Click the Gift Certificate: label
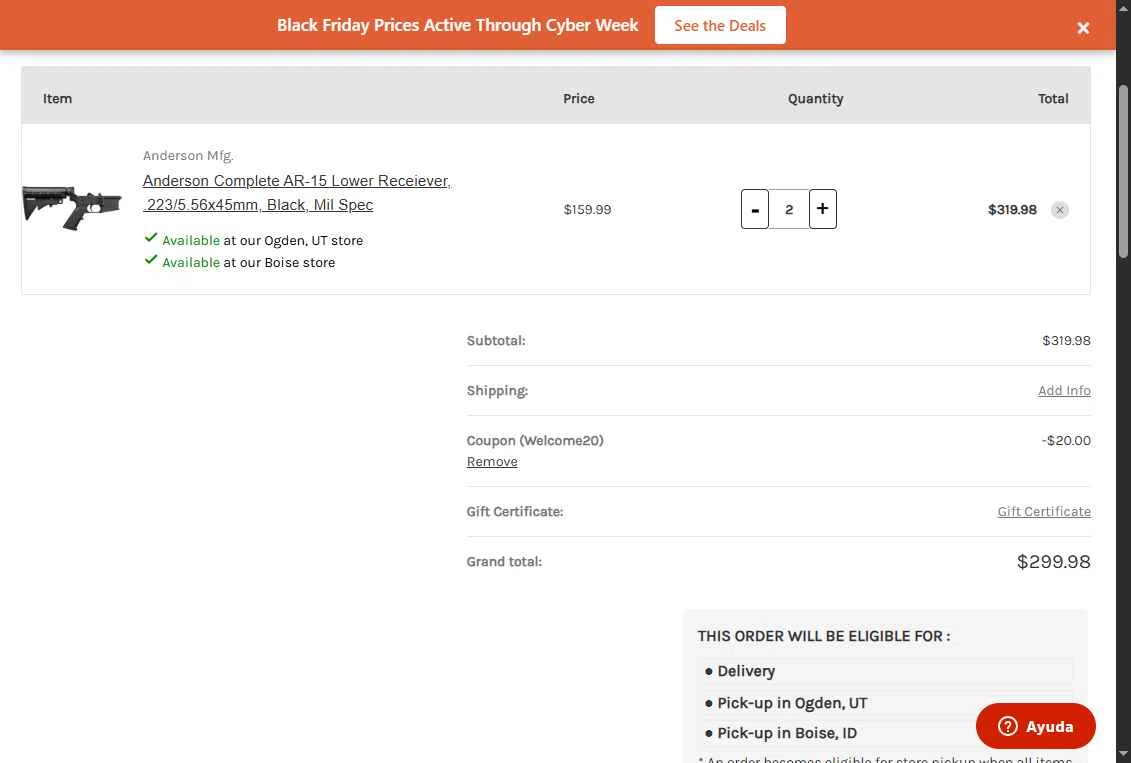 coord(515,511)
